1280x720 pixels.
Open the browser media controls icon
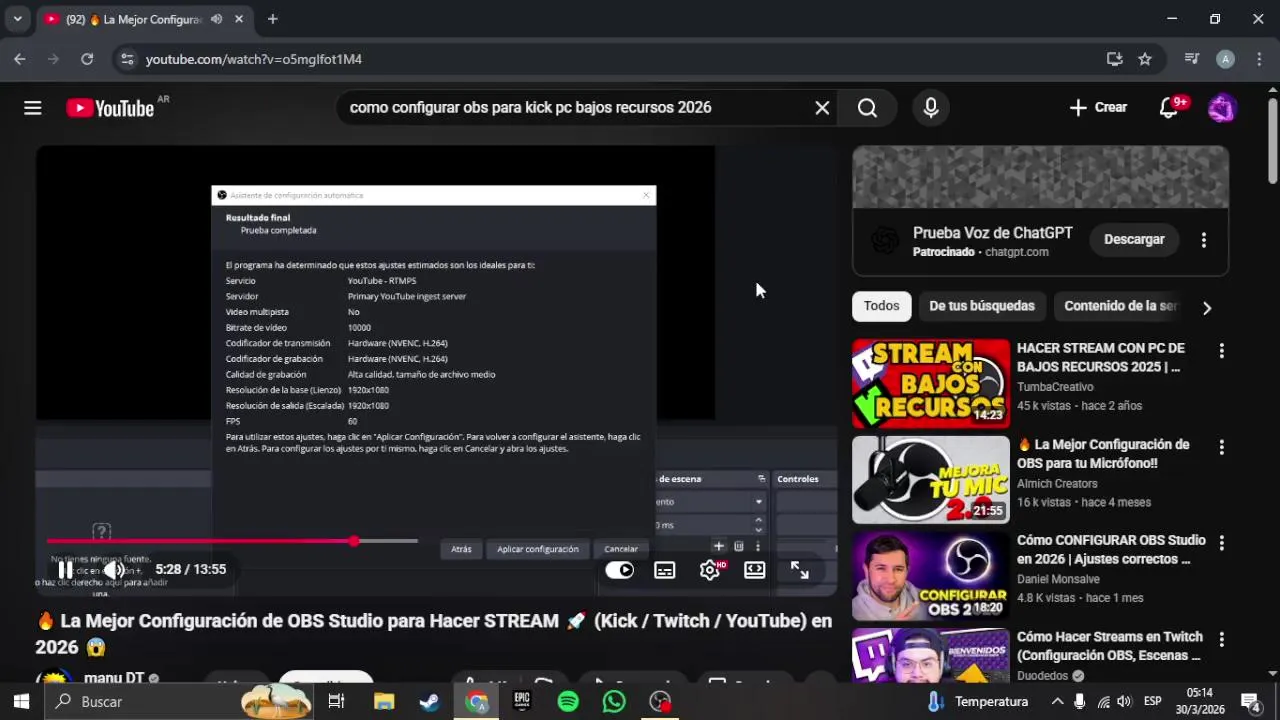click(x=1192, y=59)
